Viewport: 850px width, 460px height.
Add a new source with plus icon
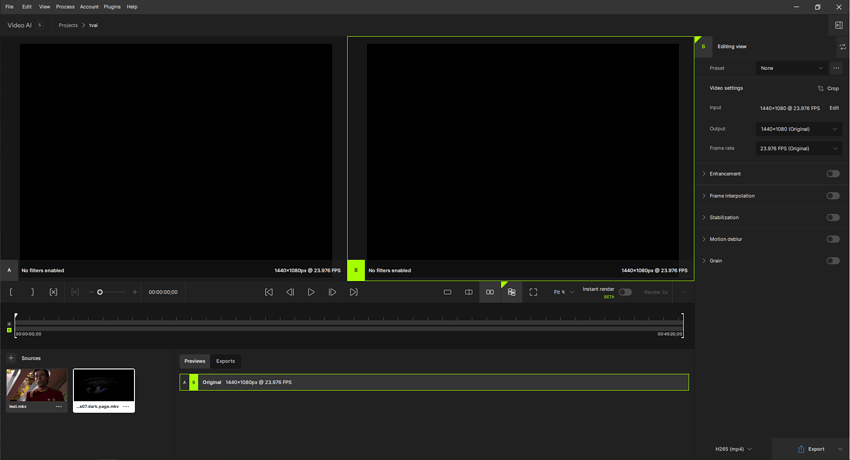[11, 358]
